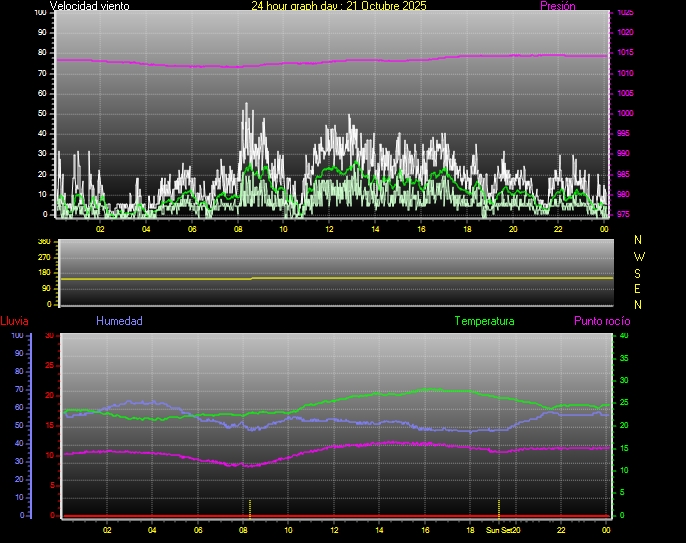686x543 pixels.
Task: Click the 'Punto rocío' label
Action: (602, 321)
